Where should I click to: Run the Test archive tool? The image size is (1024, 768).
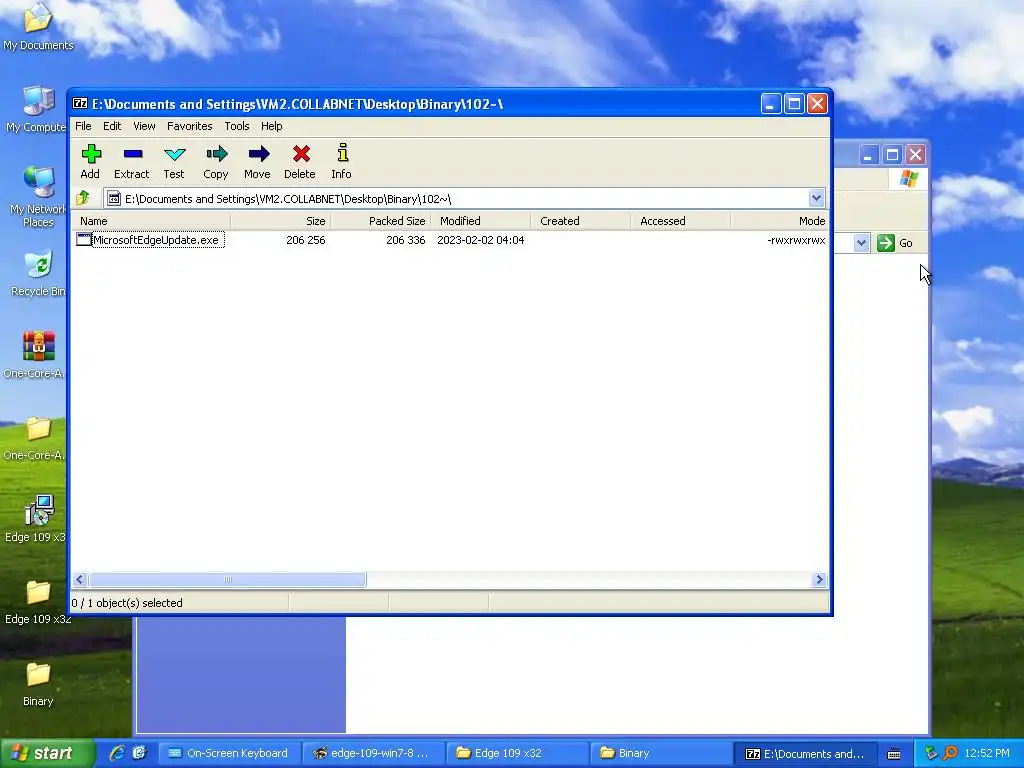[174, 154]
